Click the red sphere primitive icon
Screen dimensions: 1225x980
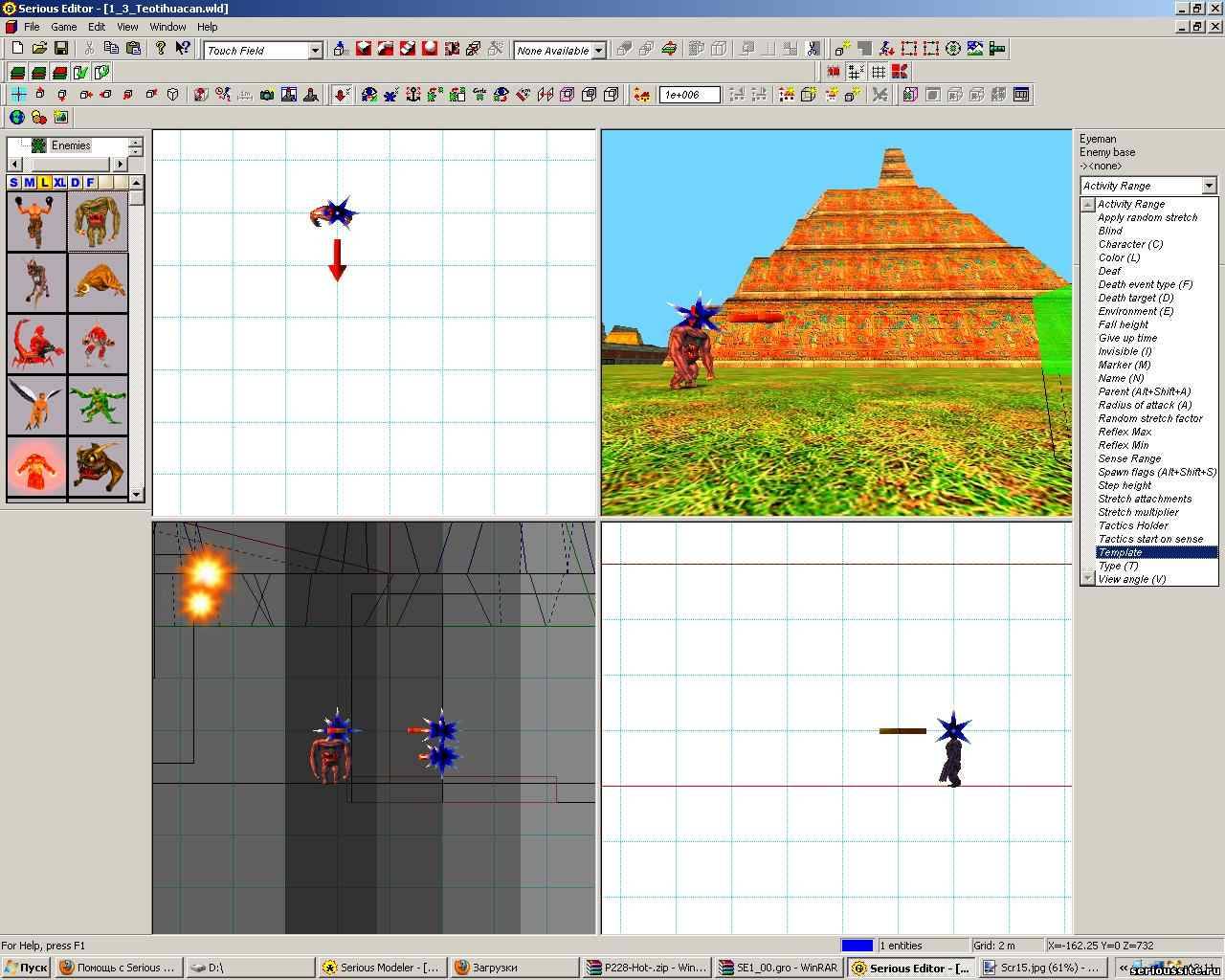pyautogui.click(x=430, y=49)
